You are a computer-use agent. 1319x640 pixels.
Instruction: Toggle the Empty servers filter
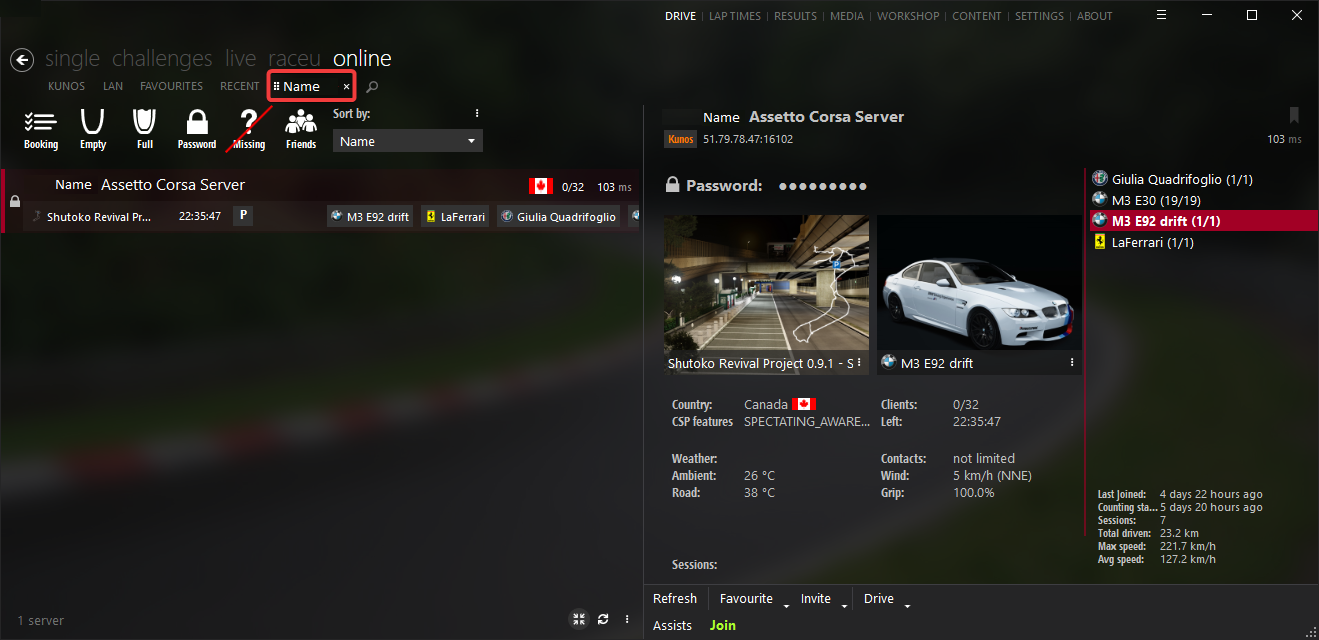(x=93, y=130)
